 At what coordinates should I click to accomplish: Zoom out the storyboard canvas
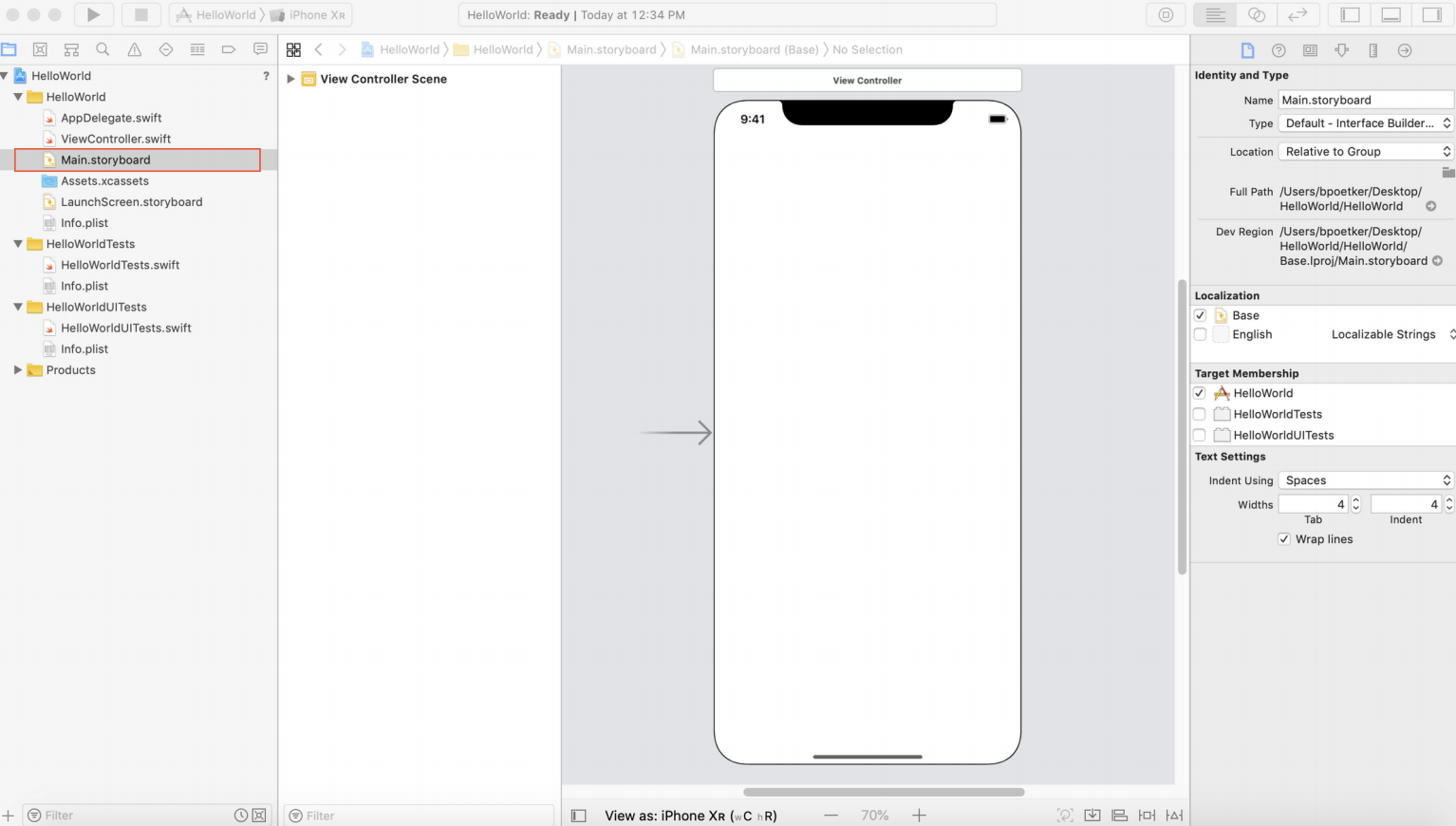(831, 816)
